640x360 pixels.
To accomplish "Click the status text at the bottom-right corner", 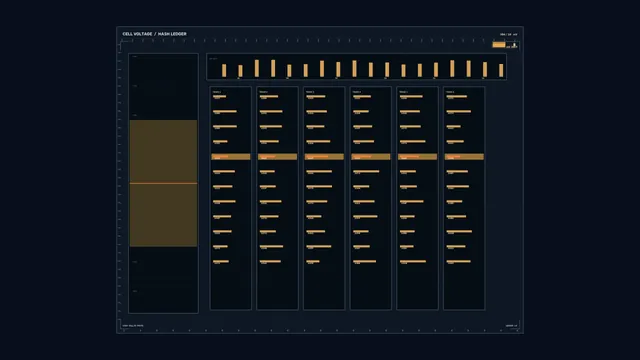I will click(511, 326).
